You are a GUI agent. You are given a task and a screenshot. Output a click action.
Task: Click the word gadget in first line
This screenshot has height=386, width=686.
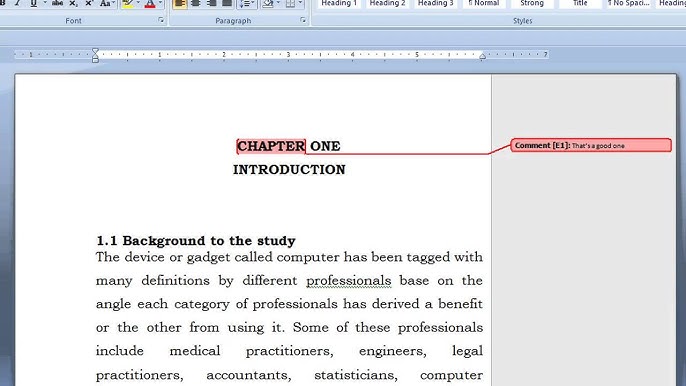point(208,257)
